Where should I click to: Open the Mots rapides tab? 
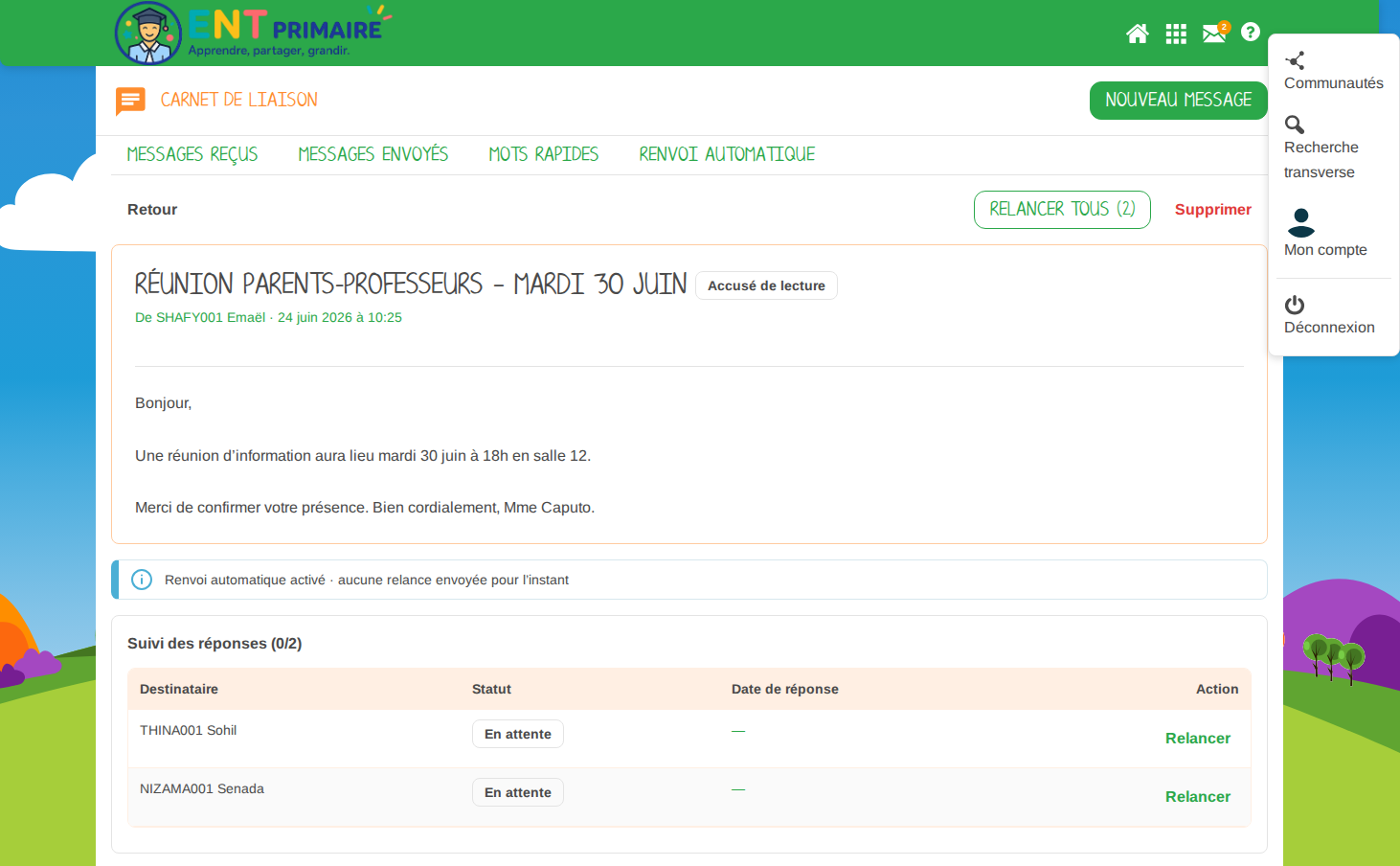coord(544,154)
